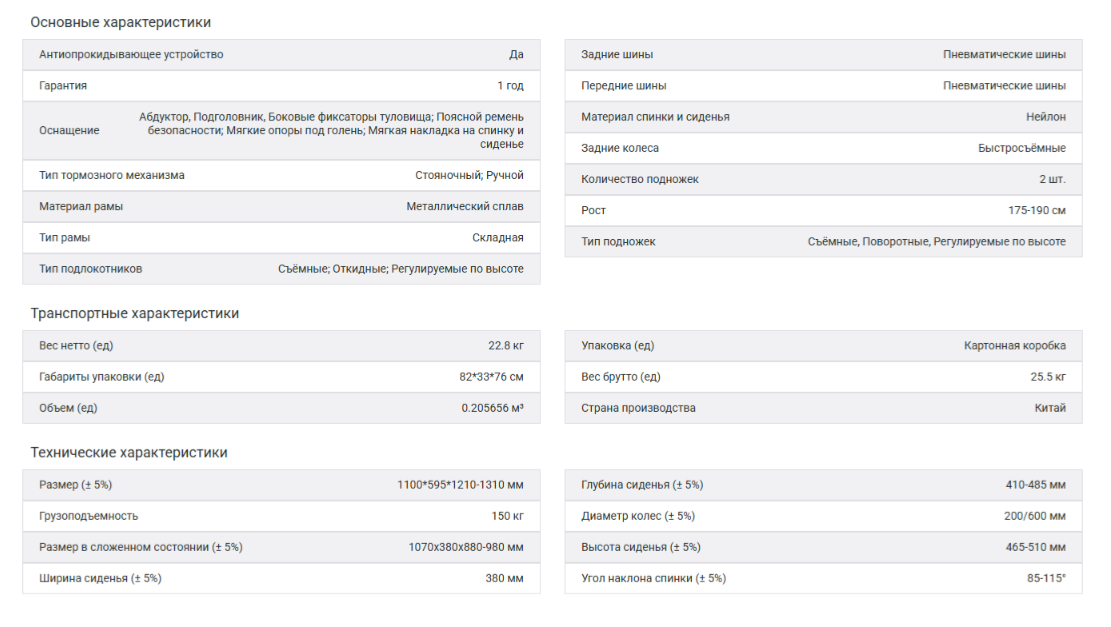The image size is (1111, 627).
Task: Click the 'Складная' frame type value
Action: click(498, 238)
